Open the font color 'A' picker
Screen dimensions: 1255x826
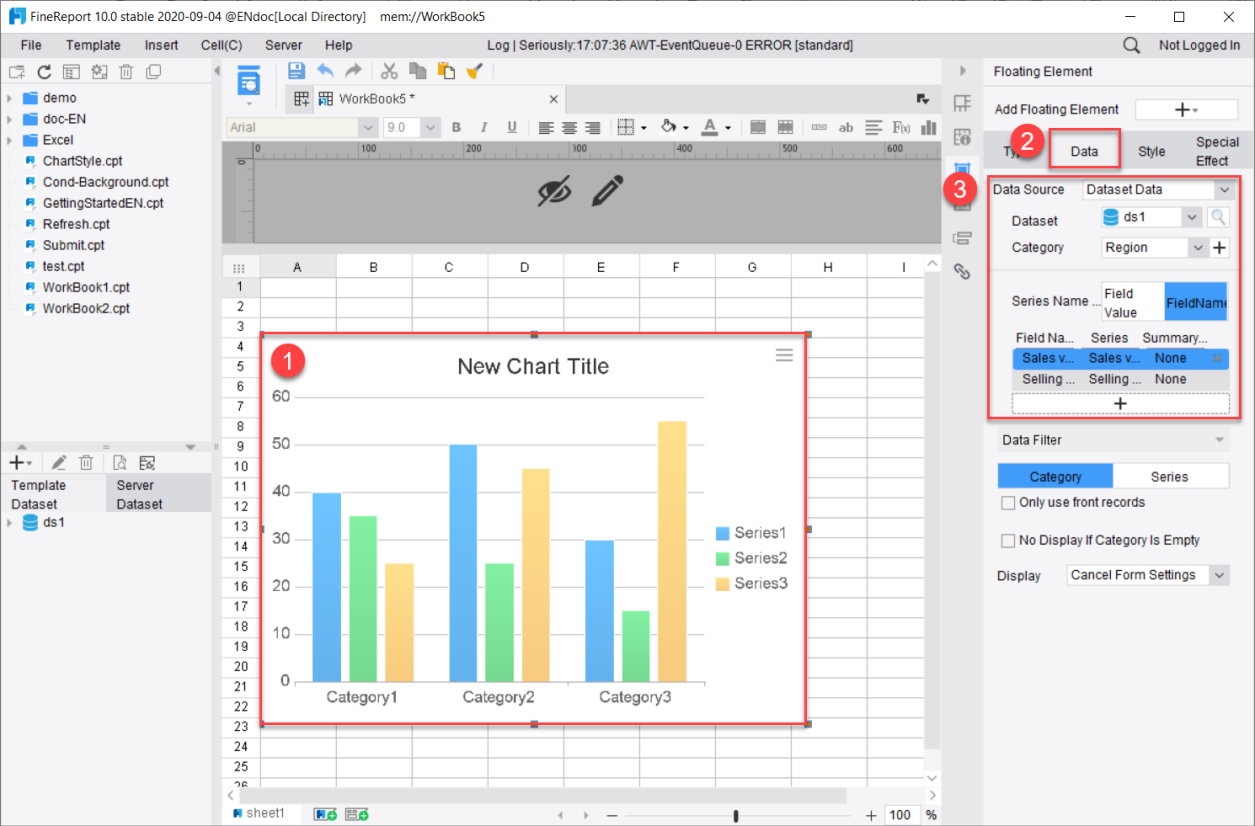point(709,127)
